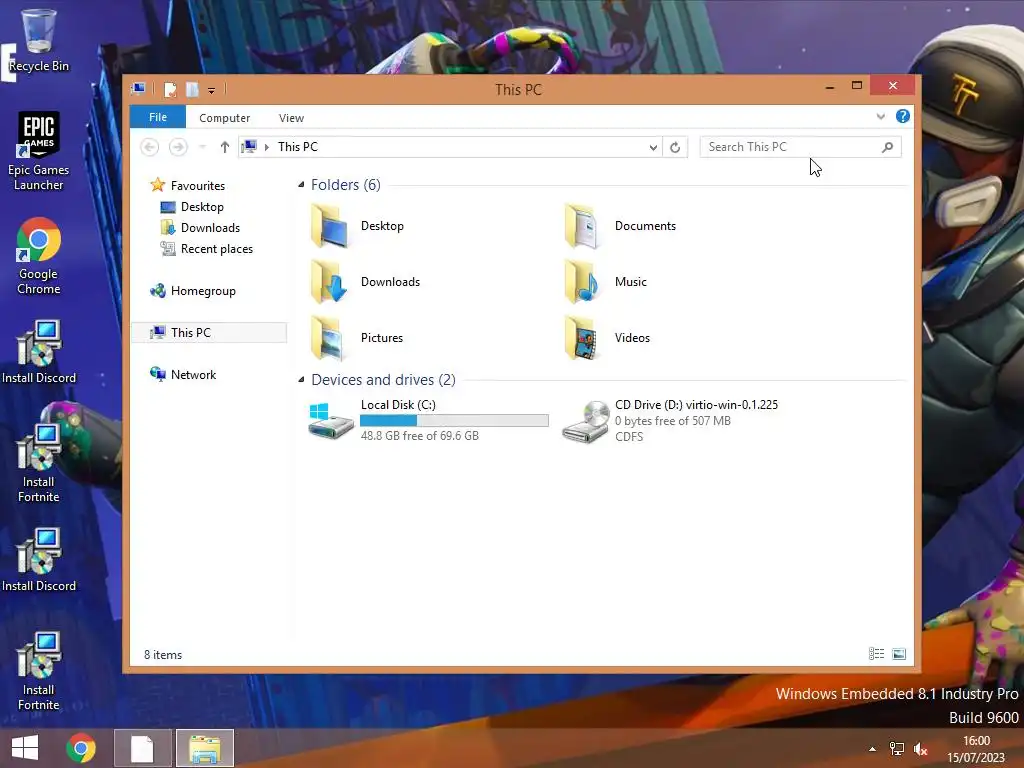Switch to Details view in status bar
Viewport: 1024px width, 768px height.
(876, 654)
